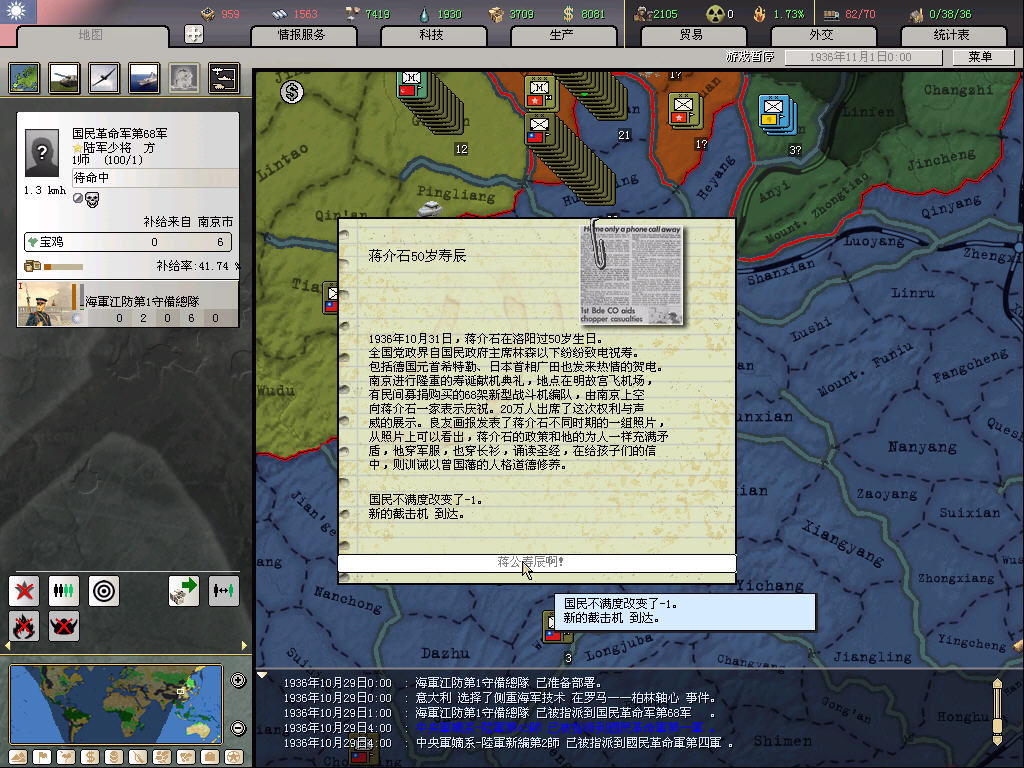This screenshot has width=1024, height=768.
Task: Click the supply crate with green arrow
Action: tap(184, 591)
